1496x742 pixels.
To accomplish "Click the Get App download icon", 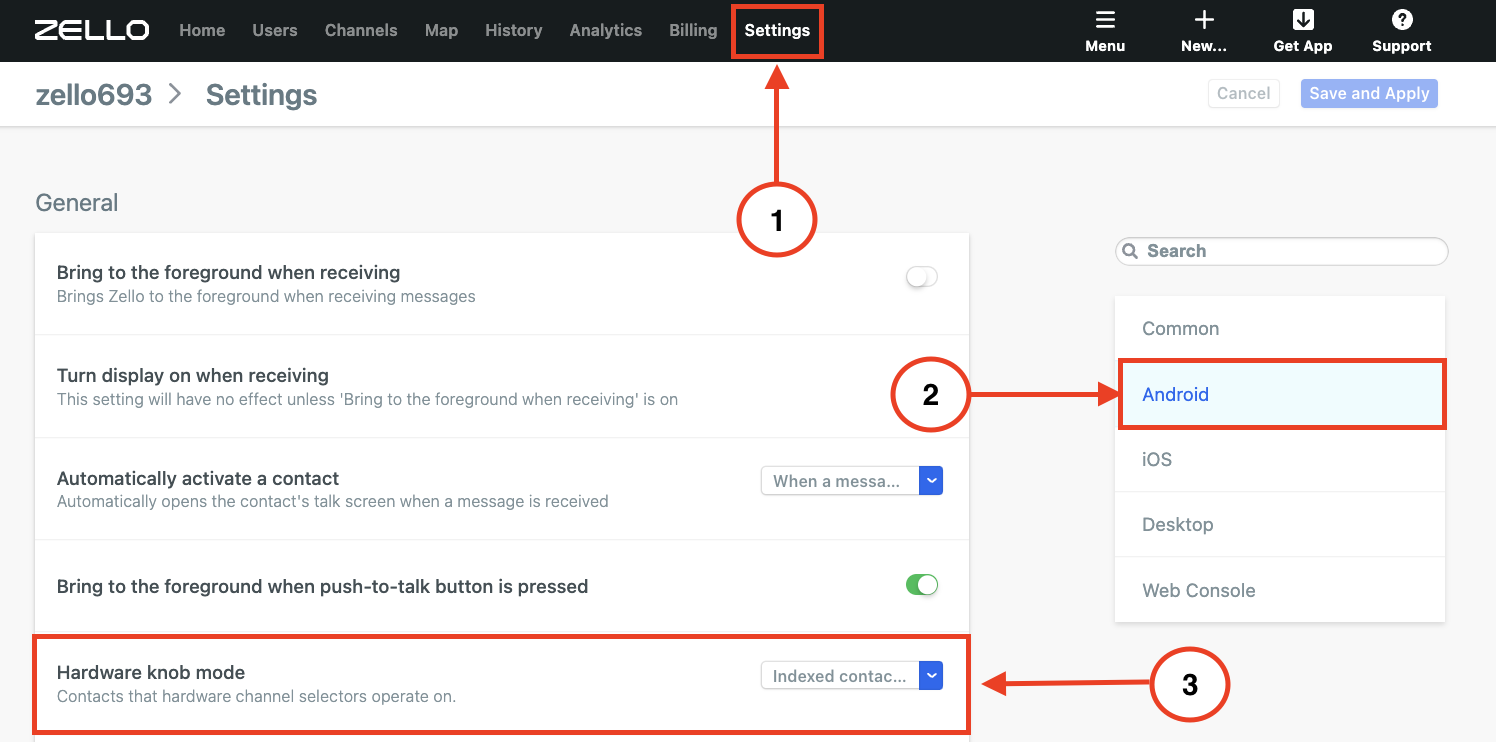I will tap(1303, 20).
